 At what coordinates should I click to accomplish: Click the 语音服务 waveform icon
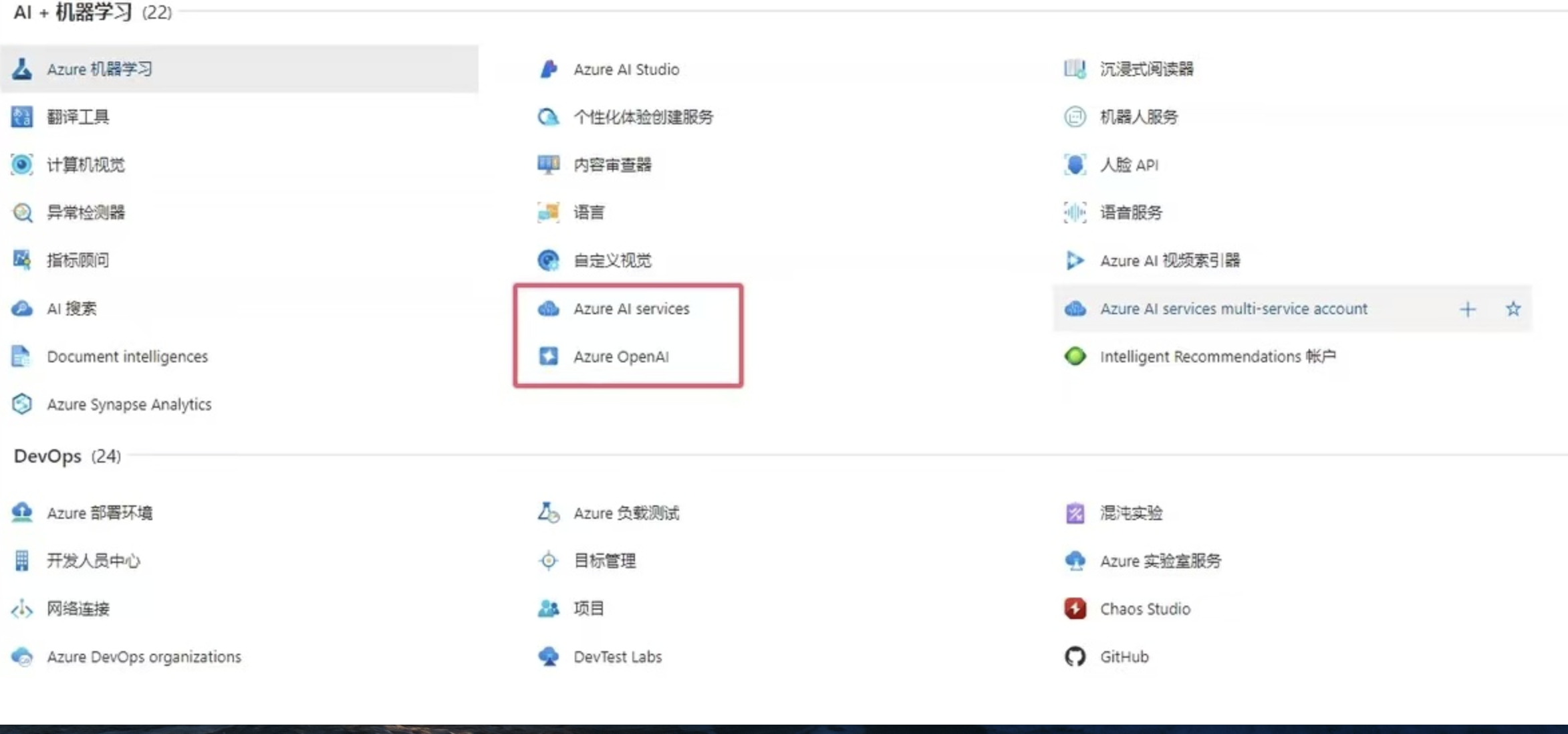pyautogui.click(x=1075, y=213)
